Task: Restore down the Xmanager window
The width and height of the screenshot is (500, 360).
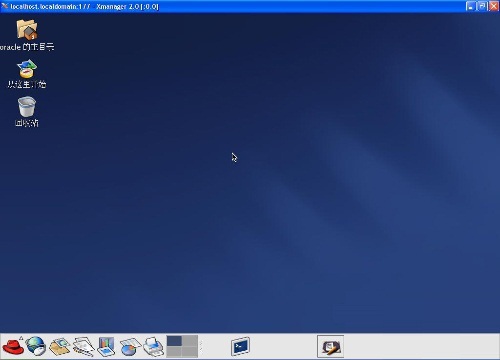Action: click(482, 6)
